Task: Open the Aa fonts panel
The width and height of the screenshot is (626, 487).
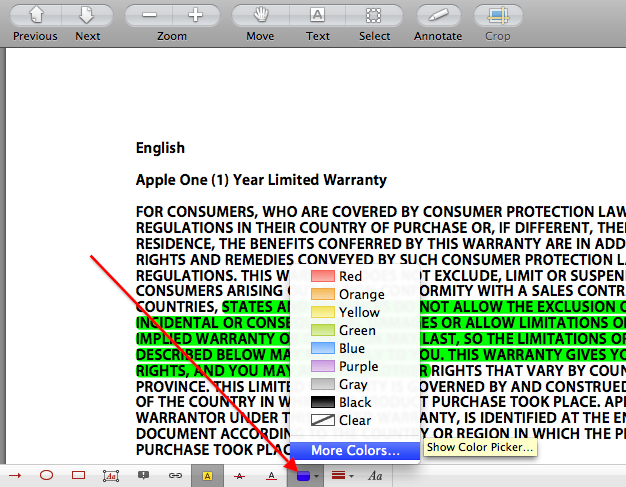Action: click(375, 475)
